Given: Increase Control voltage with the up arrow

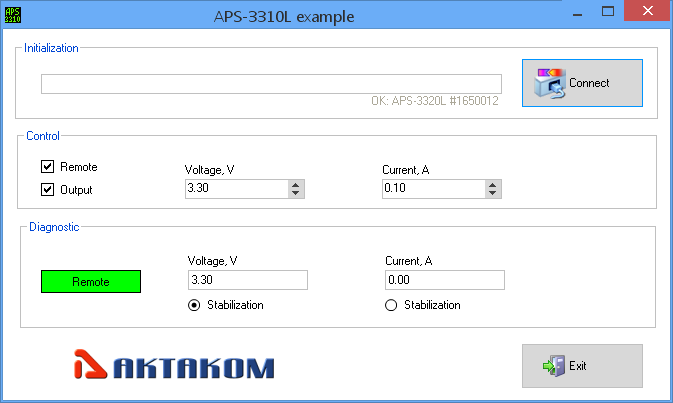Looking at the screenshot, I should [295, 185].
